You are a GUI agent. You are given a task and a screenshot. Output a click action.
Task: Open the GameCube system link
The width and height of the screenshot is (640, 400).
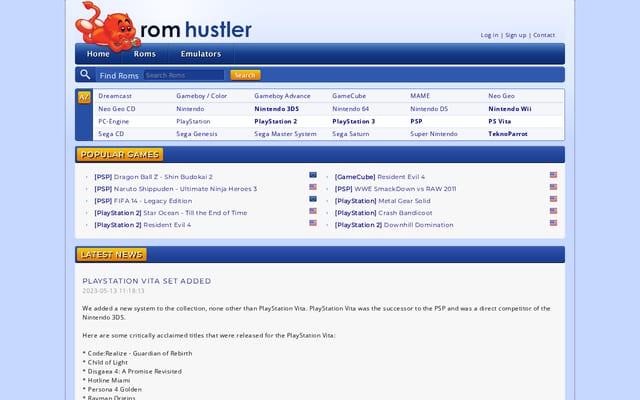tap(349, 96)
